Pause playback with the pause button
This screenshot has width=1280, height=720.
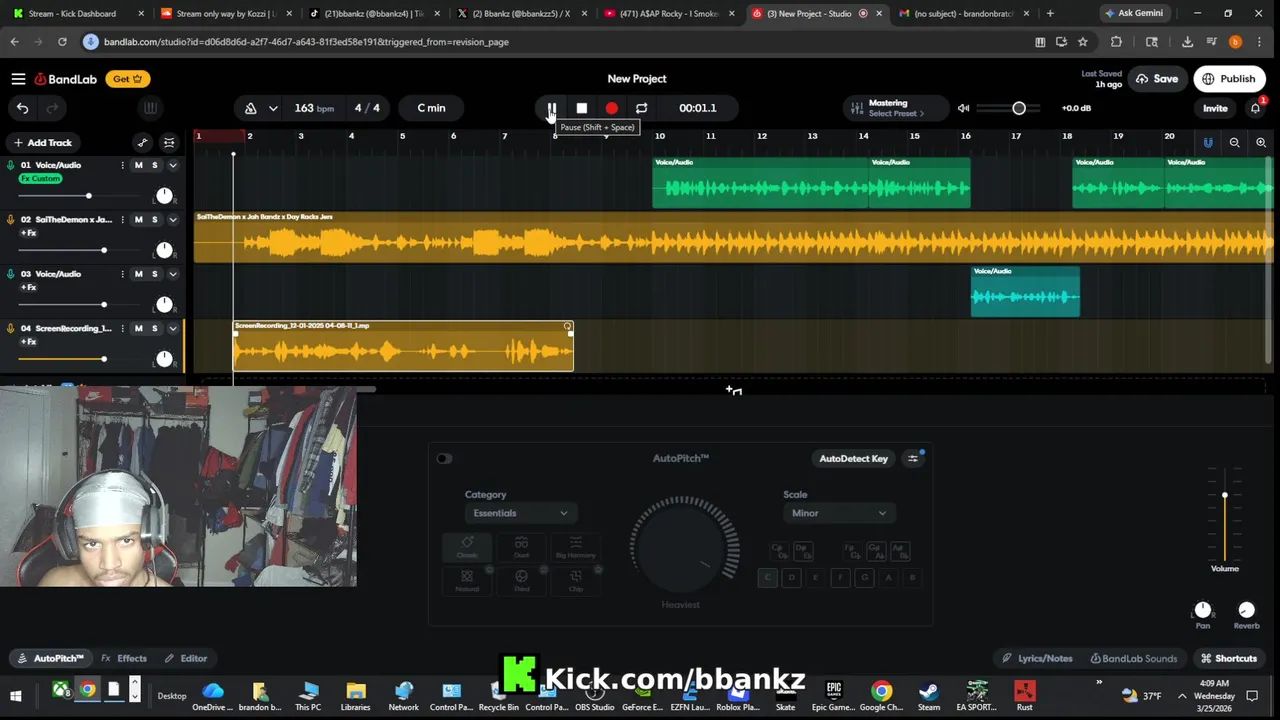(x=551, y=108)
